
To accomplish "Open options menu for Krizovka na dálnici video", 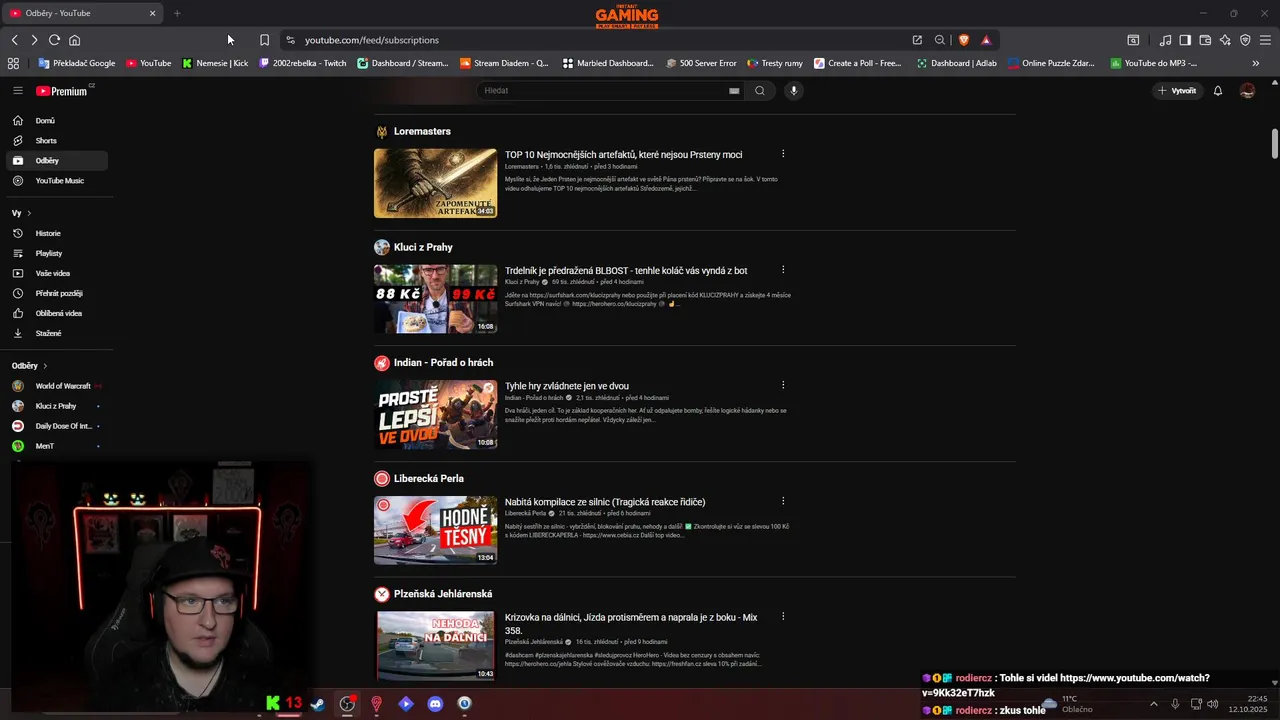I will [783, 617].
